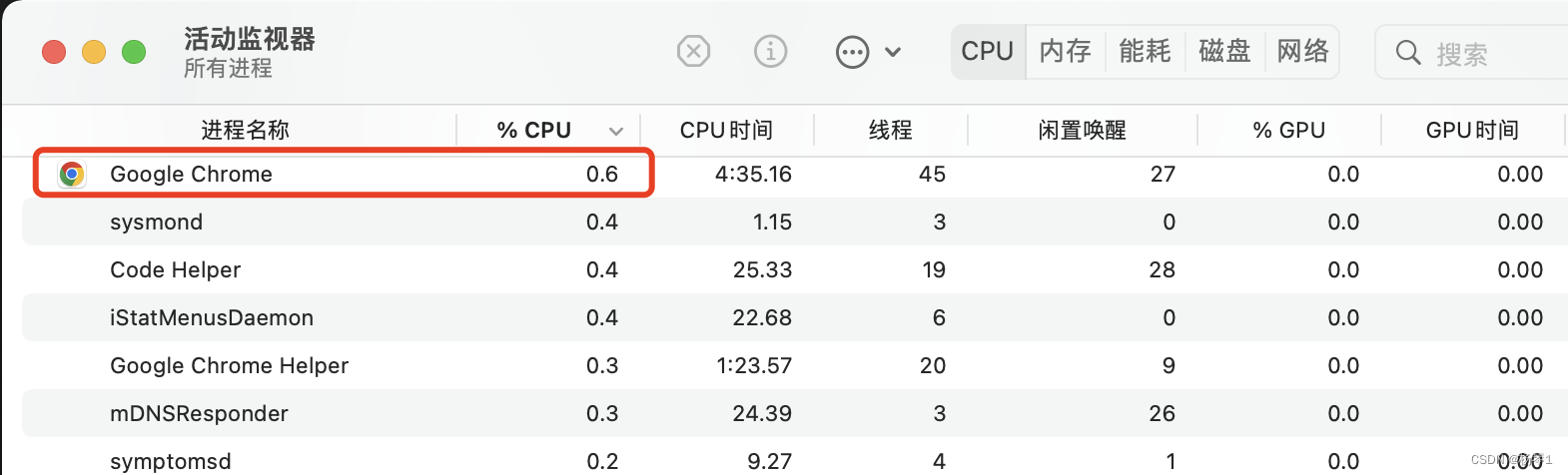Open the process info (i) icon
1568x475 pixels.
pyautogui.click(x=770, y=51)
